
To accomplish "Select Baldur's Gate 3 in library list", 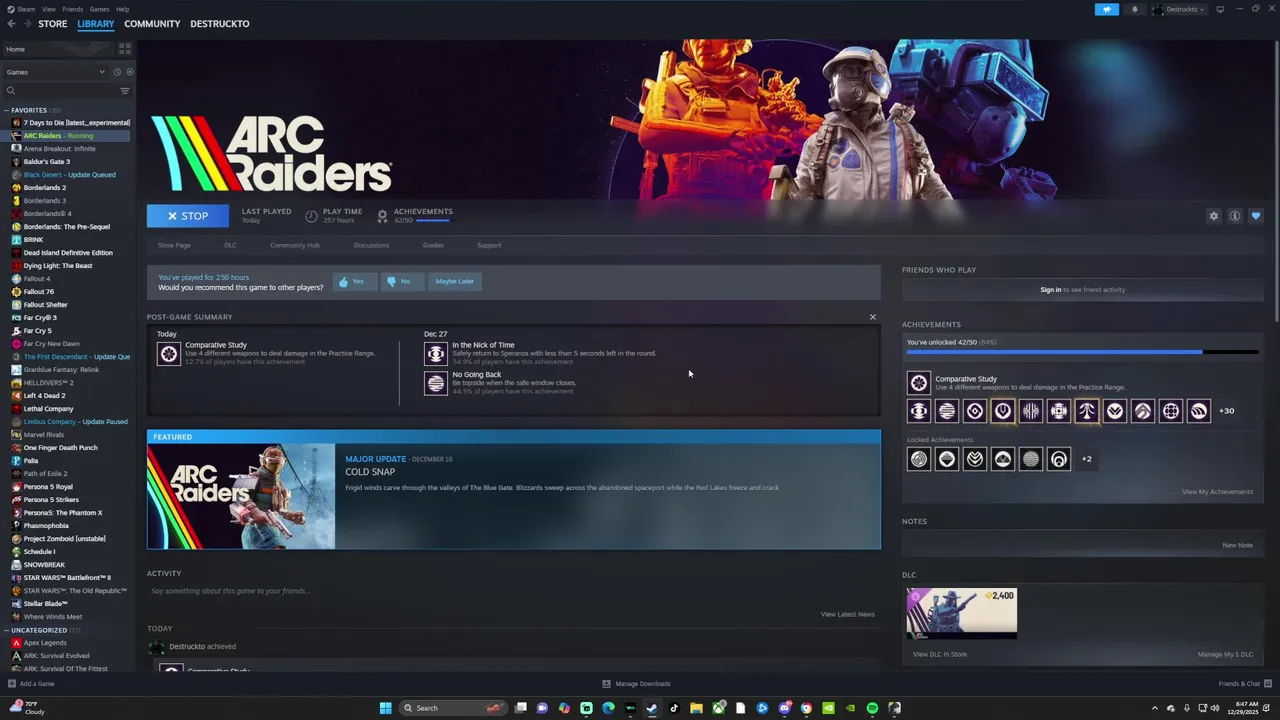I will pyautogui.click(x=46, y=161).
